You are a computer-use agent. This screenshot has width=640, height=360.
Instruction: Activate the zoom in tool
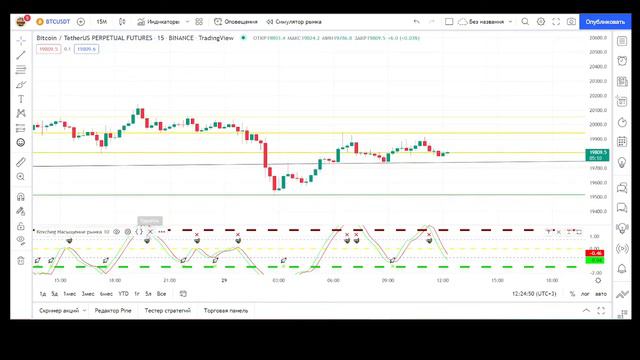coord(21,177)
